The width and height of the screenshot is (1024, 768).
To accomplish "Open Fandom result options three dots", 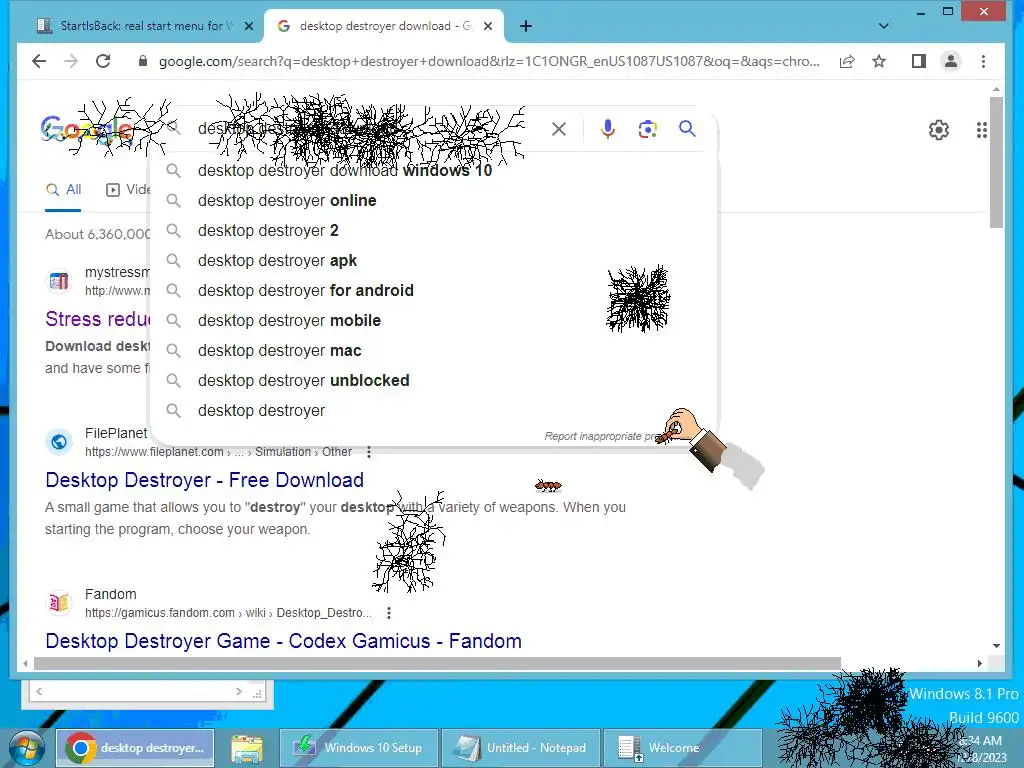I will (x=389, y=613).
